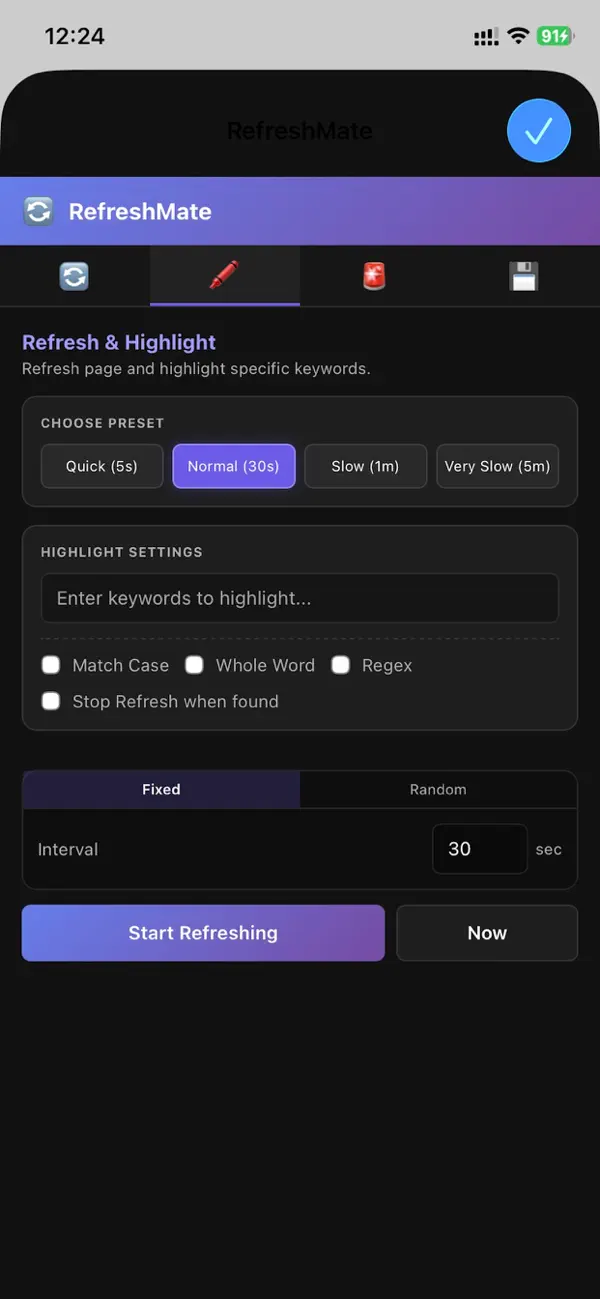600x1299 pixels.
Task: Click the keywords to highlight text field
Action: [x=300, y=597]
